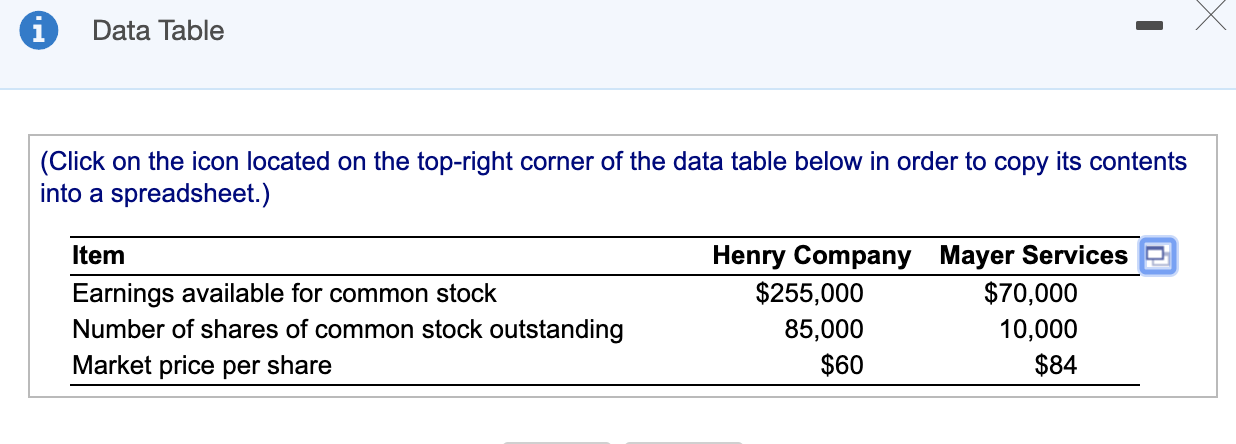The height and width of the screenshot is (444, 1236).
Task: Copy table contents to spreadsheet icon
Action: (1158, 255)
